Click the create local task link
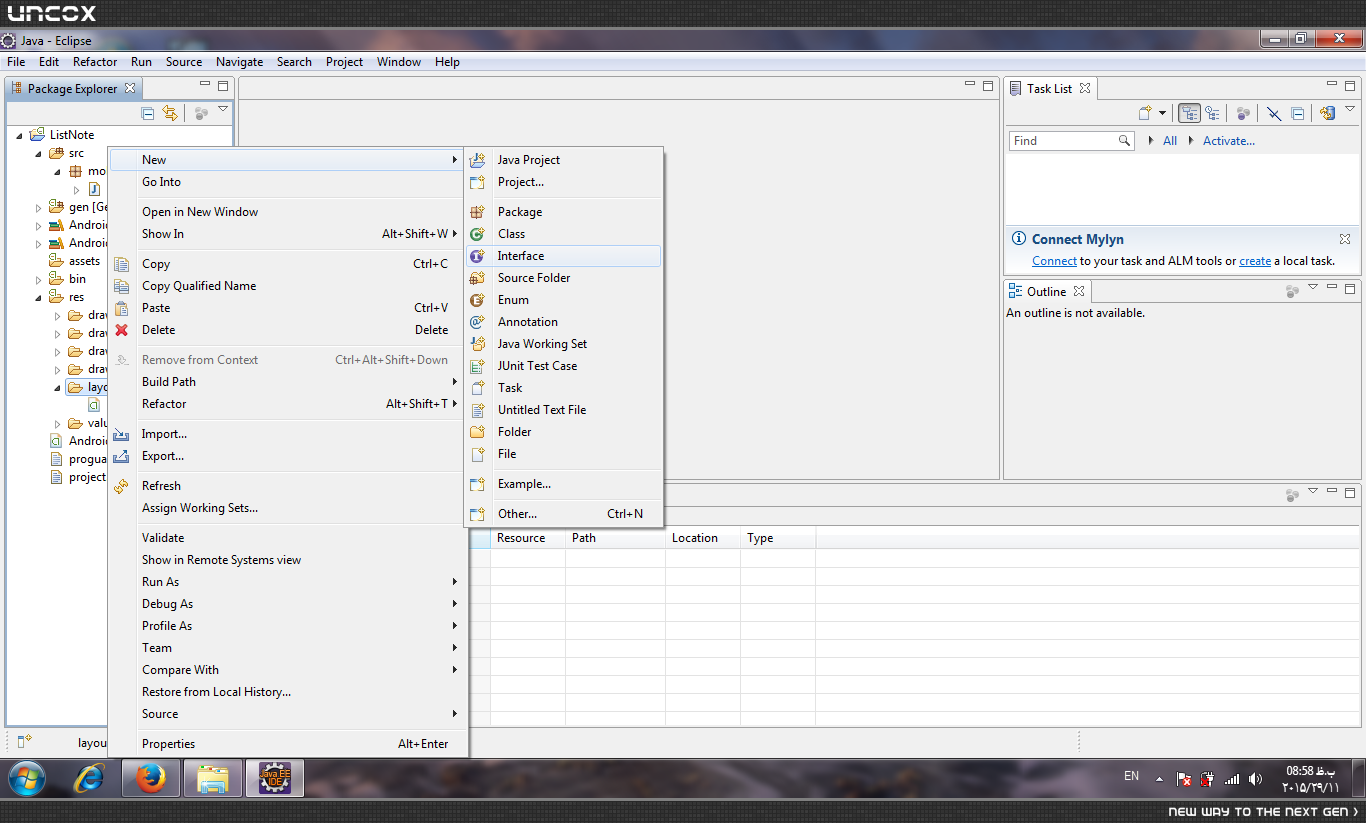The width and height of the screenshot is (1366, 823). (1255, 261)
